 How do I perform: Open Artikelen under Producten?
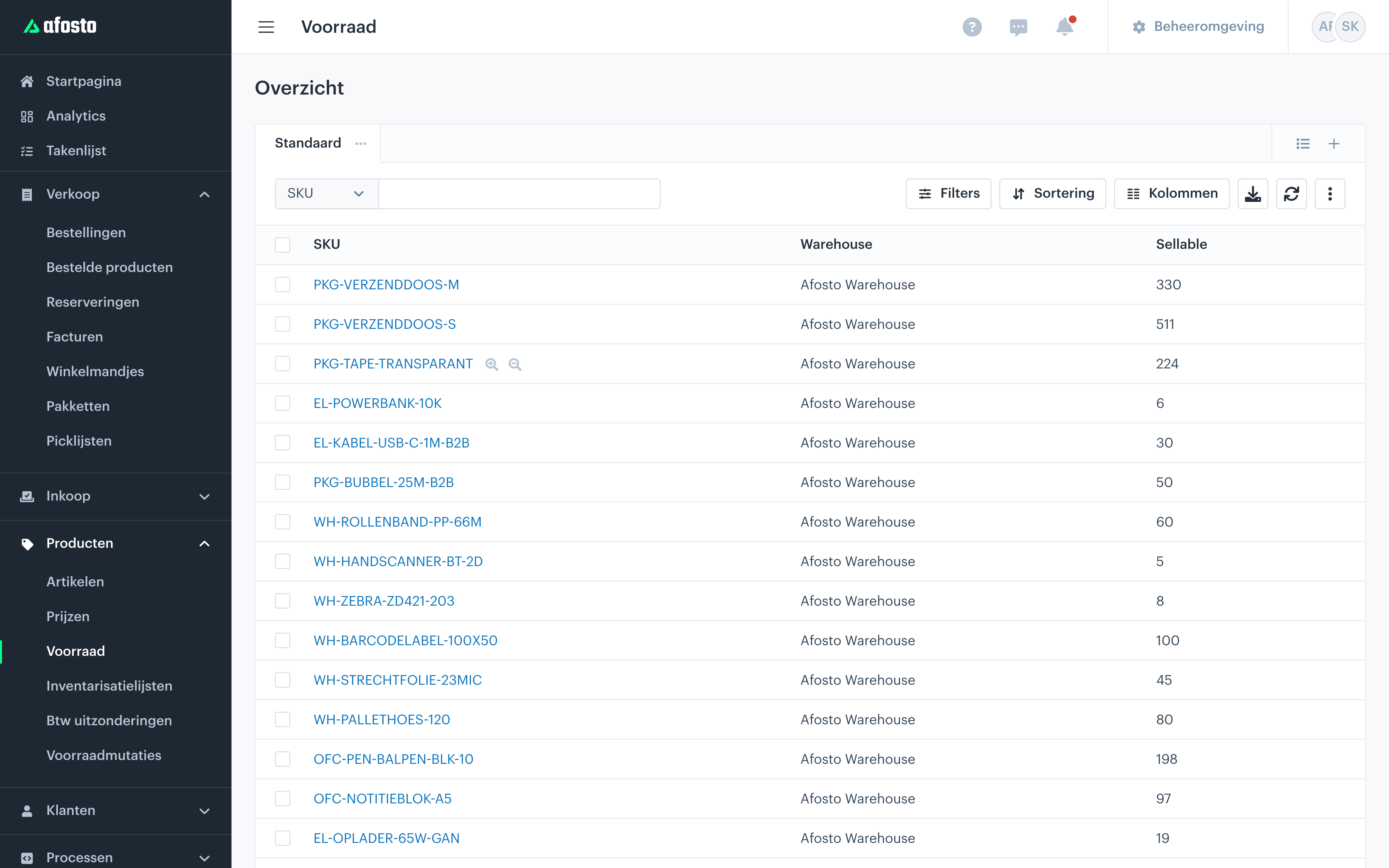(x=75, y=582)
